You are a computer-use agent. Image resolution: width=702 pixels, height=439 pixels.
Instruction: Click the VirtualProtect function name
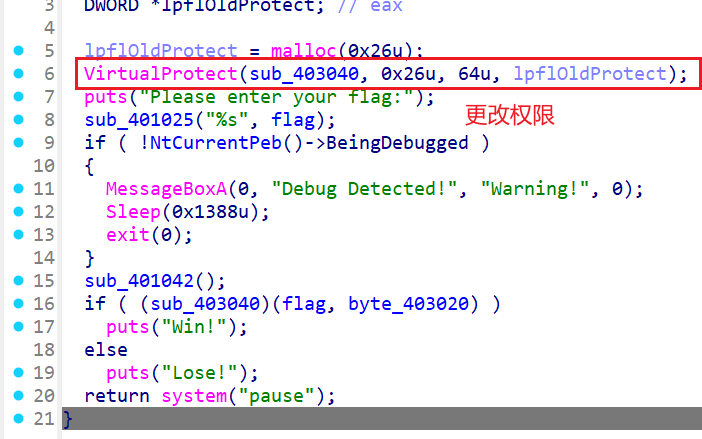tap(161, 74)
